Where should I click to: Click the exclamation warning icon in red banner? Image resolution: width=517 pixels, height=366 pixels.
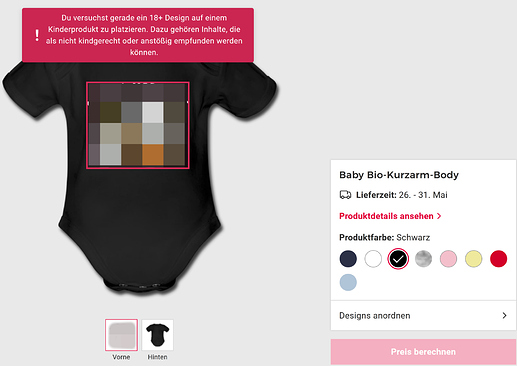tap(37, 35)
